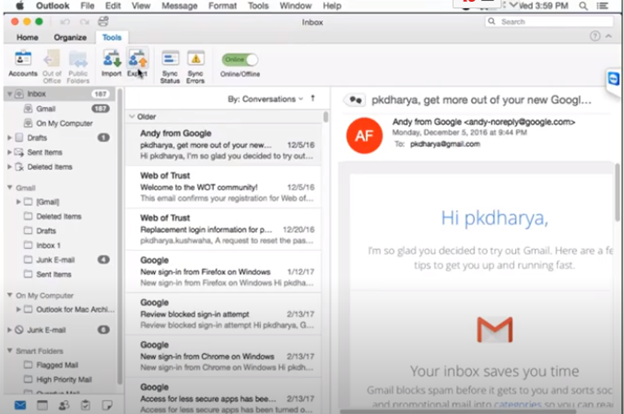Open the Format menu
Screen dimensions: 624x414
pyautogui.click(x=222, y=6)
